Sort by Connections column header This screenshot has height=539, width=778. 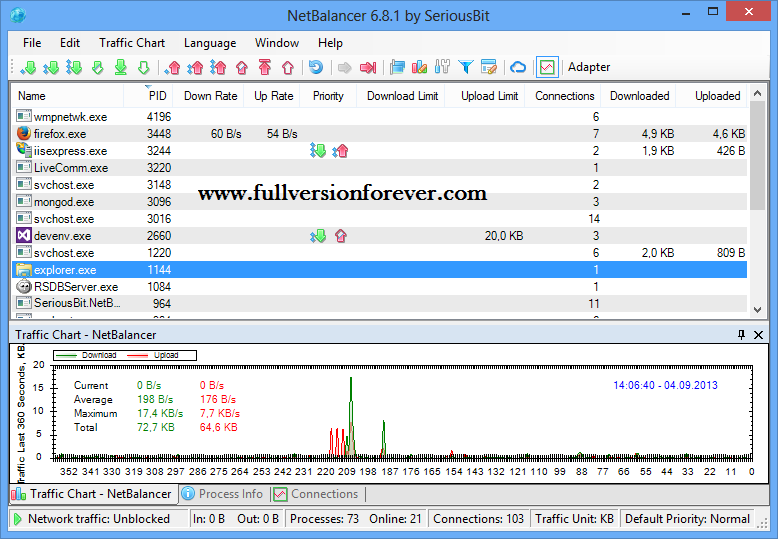tap(564, 96)
